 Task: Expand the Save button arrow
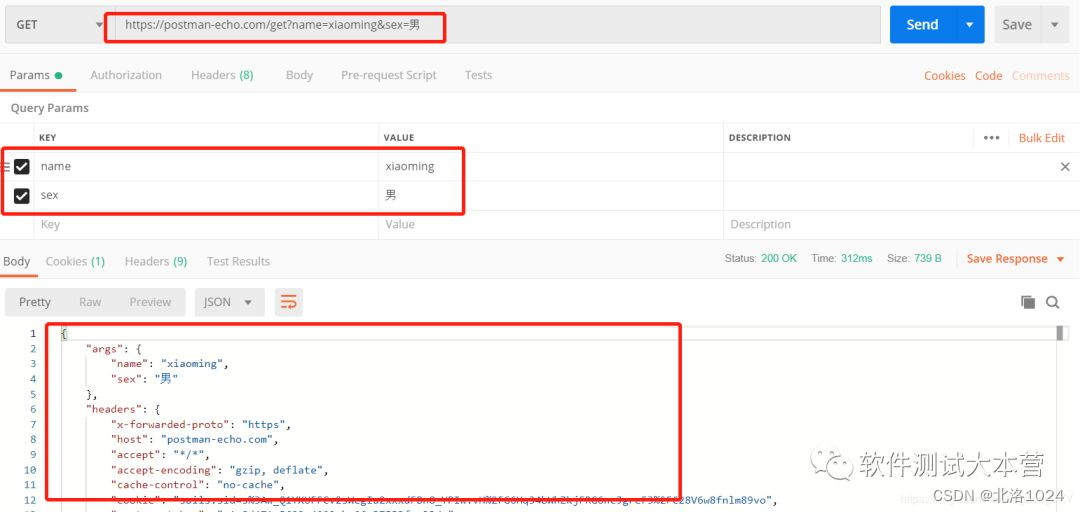tap(1055, 25)
